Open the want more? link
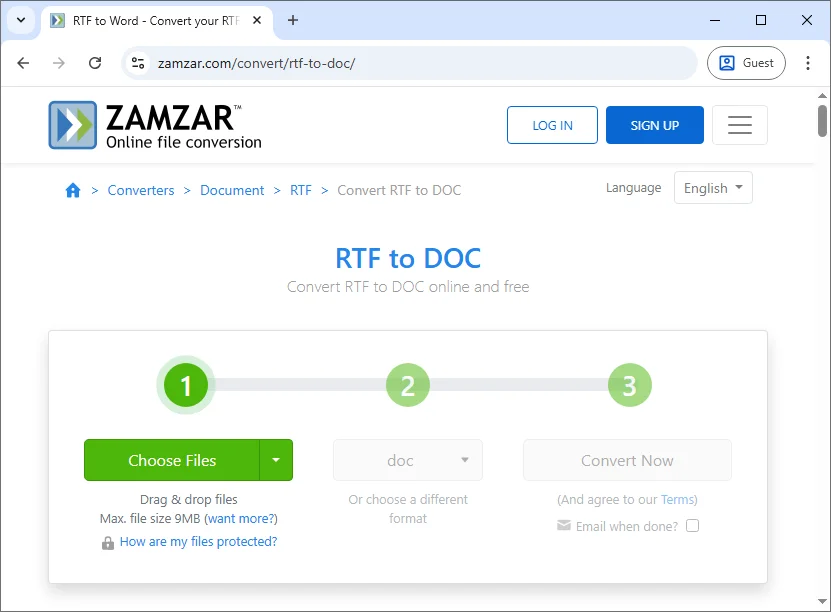 point(243,518)
